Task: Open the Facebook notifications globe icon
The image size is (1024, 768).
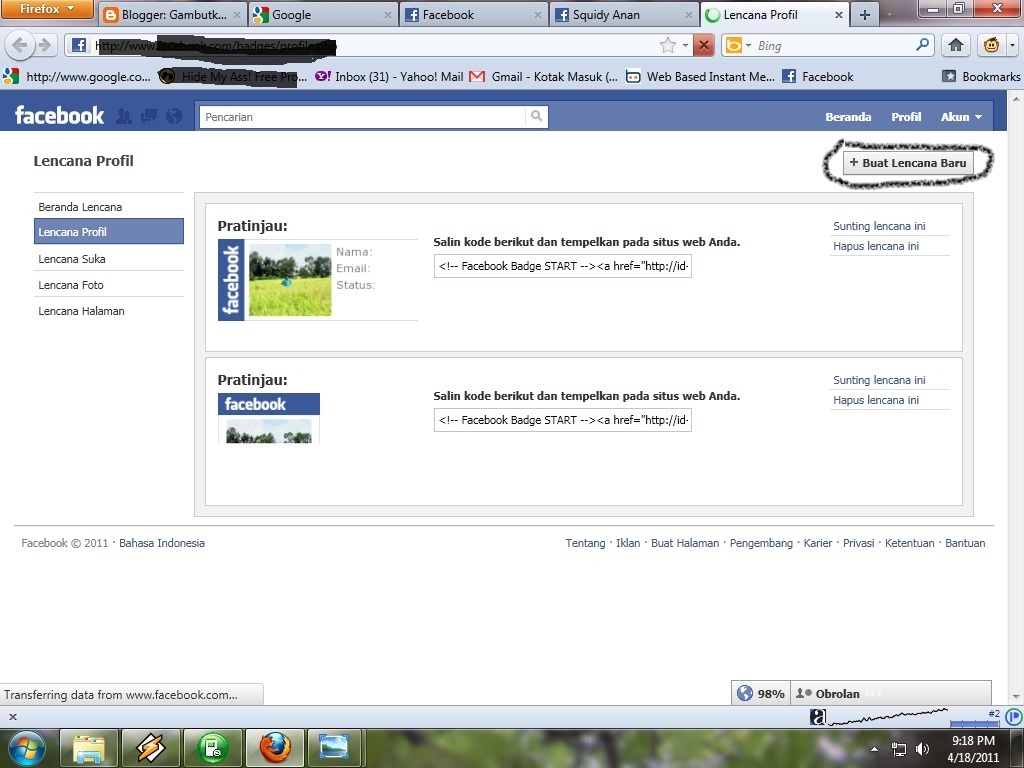Action: [174, 116]
